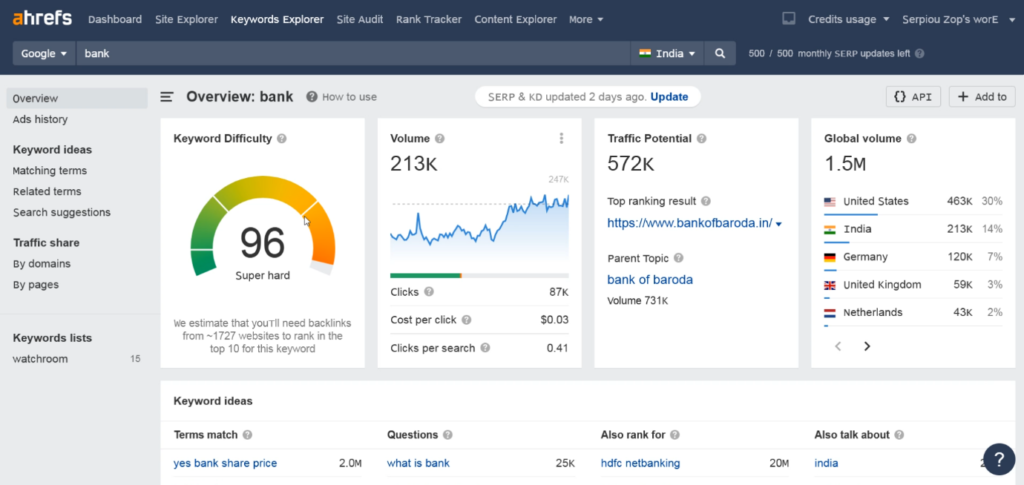Click Parent Topic help icon
1024x485 pixels.
coord(679,258)
